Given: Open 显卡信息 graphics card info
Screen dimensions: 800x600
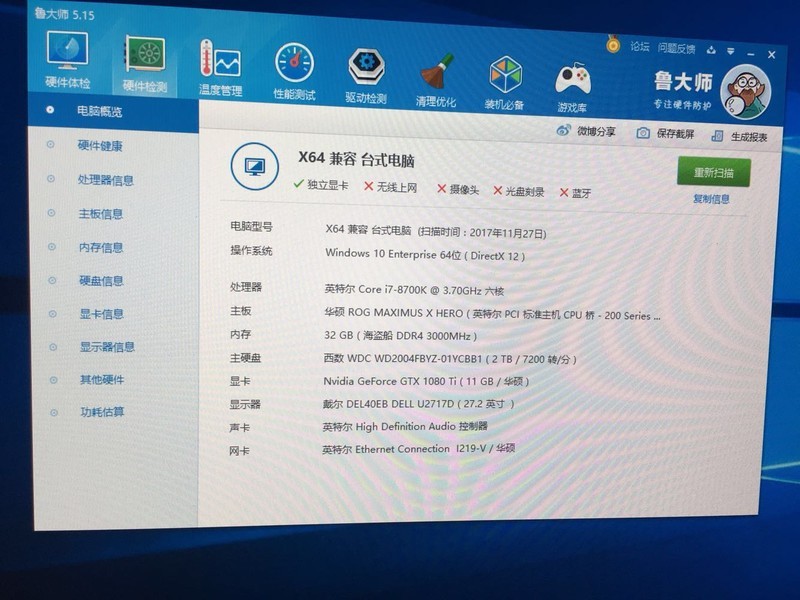Looking at the screenshot, I should click(x=102, y=313).
